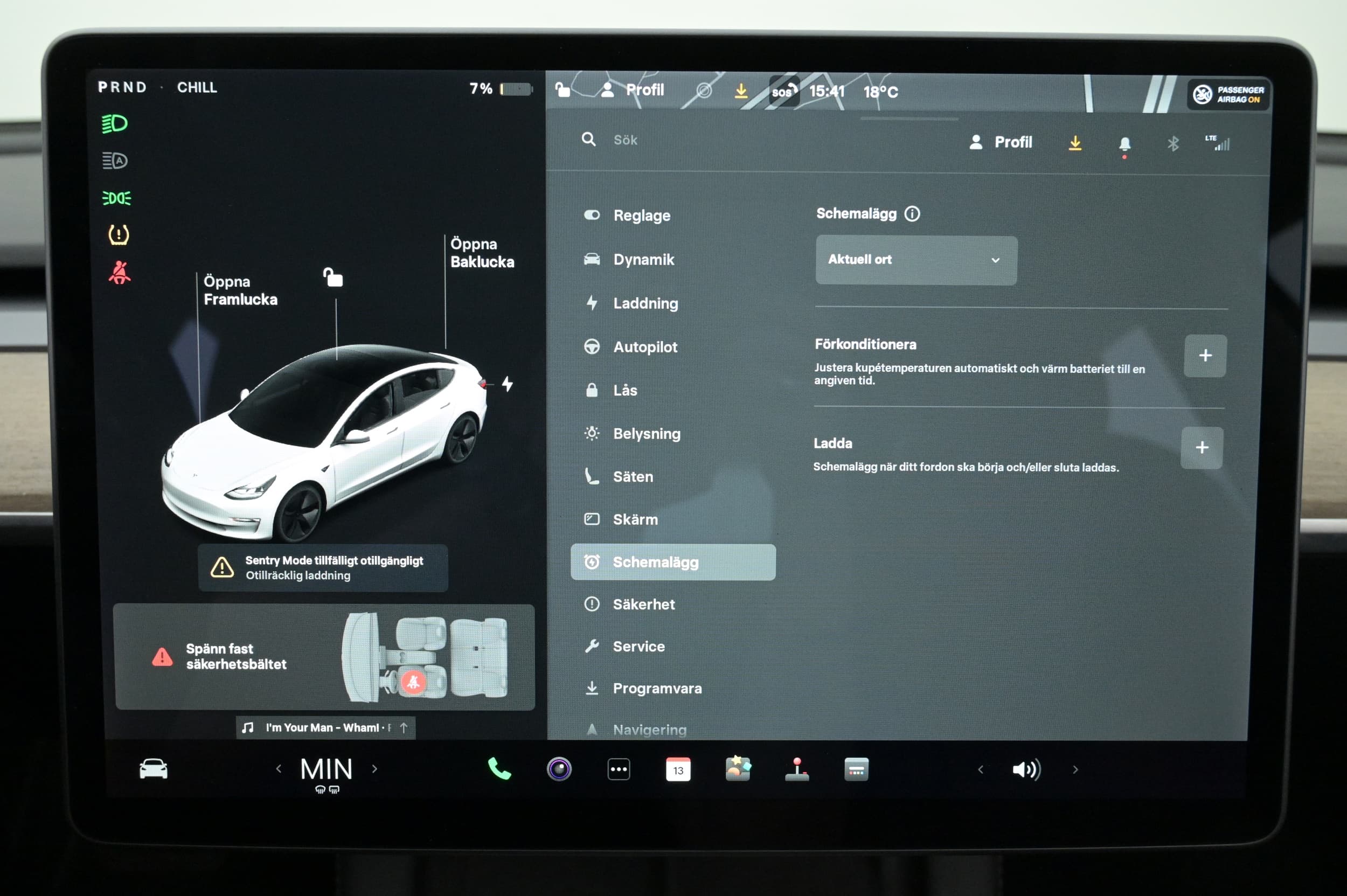Tap the 15:41 clock in the status bar
The height and width of the screenshot is (896, 1347).
tap(827, 92)
